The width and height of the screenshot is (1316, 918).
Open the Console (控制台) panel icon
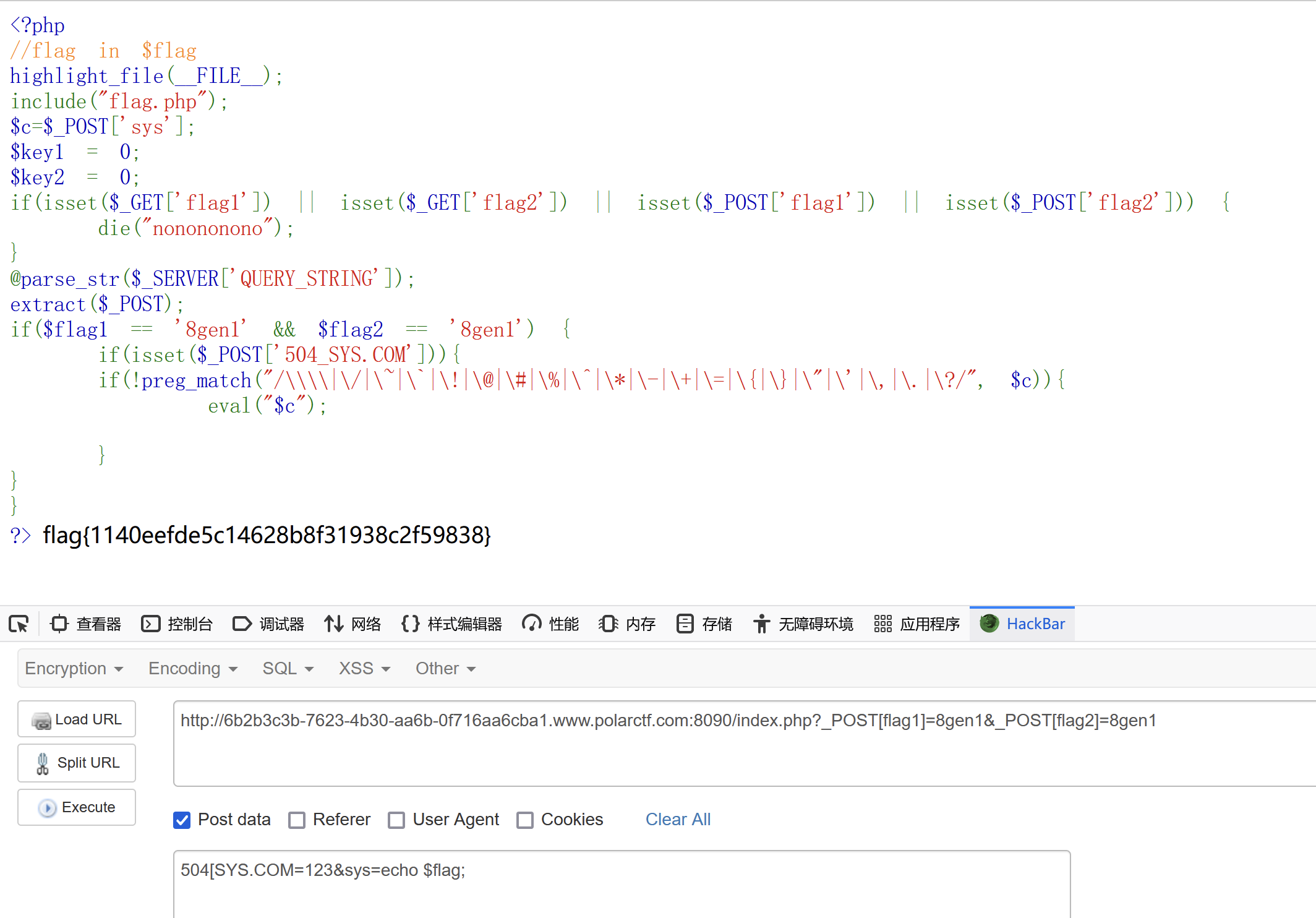[x=150, y=624]
